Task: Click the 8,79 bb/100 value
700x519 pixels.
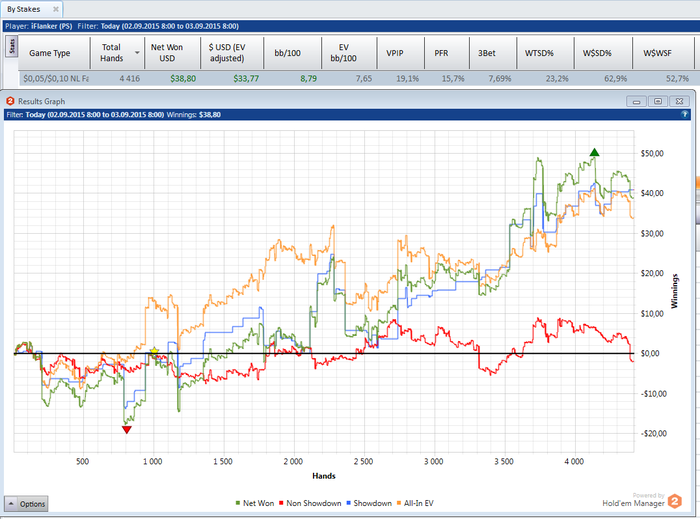Action: coord(308,79)
